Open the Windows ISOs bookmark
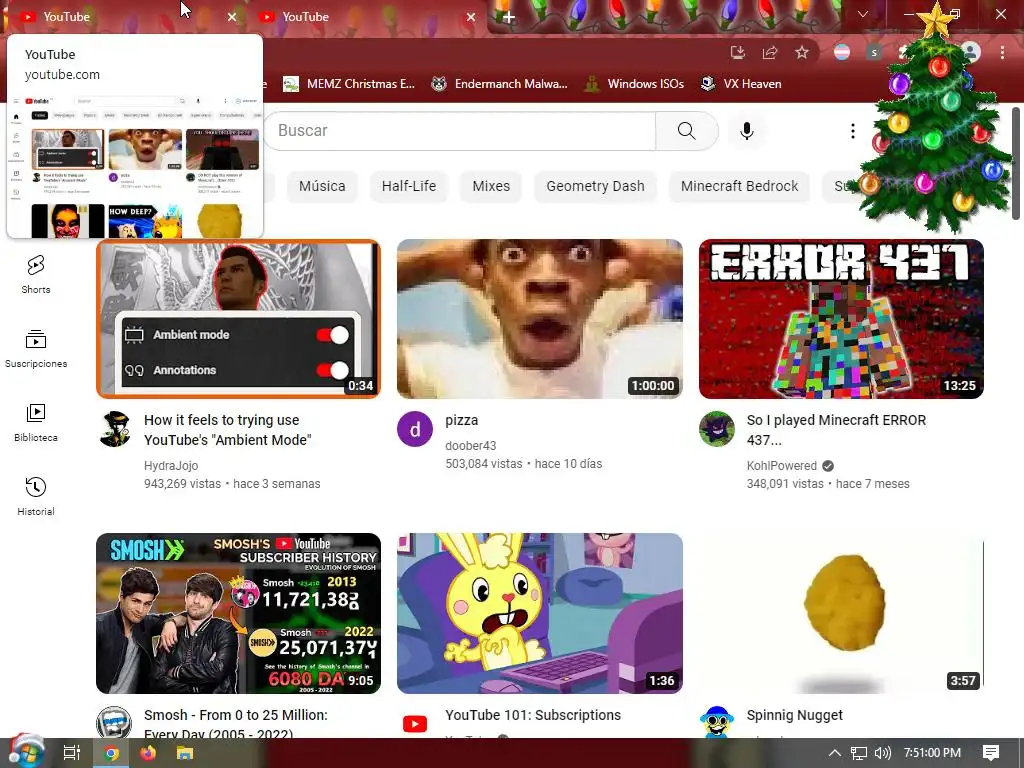This screenshot has height=768, width=1024. click(634, 84)
